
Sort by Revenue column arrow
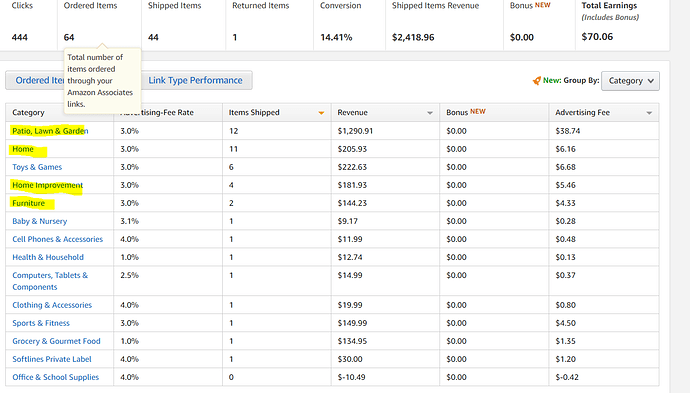[x=430, y=113]
